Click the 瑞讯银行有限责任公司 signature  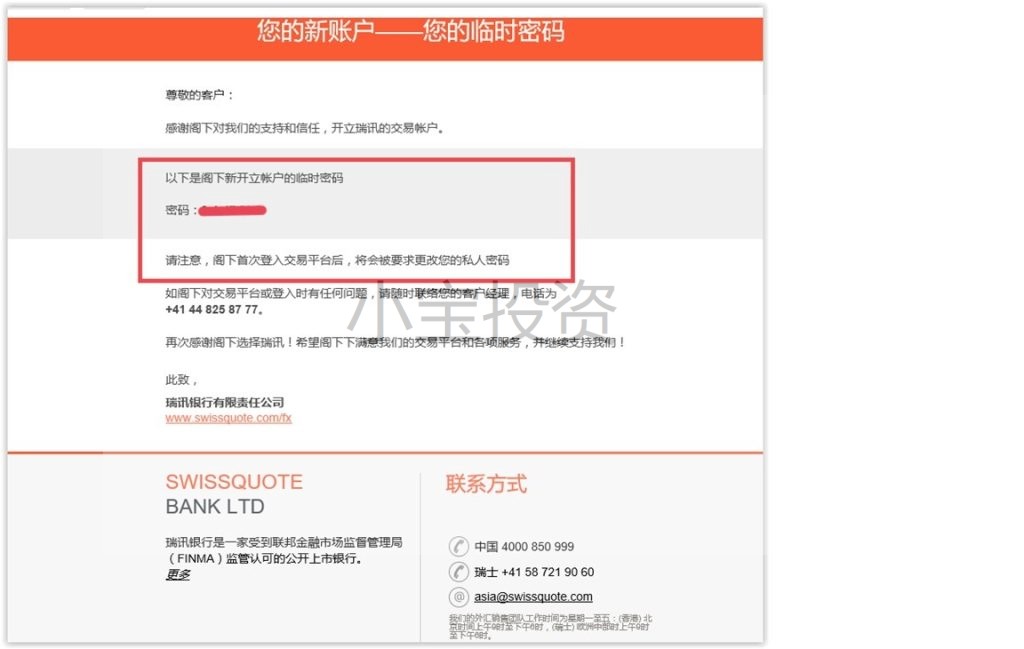pos(225,402)
